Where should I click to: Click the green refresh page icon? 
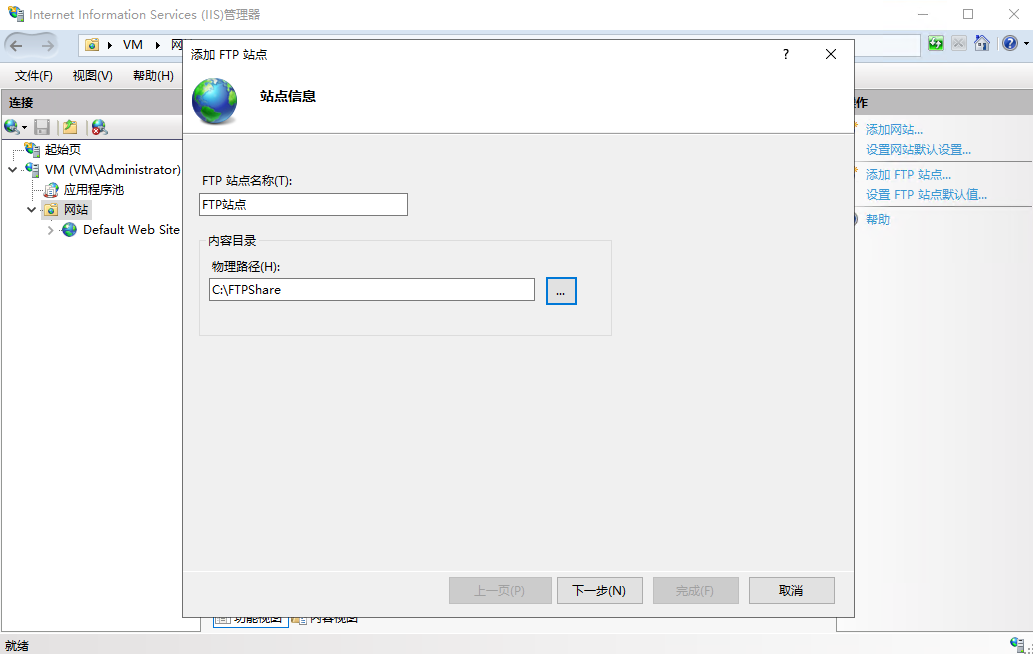tap(936, 44)
